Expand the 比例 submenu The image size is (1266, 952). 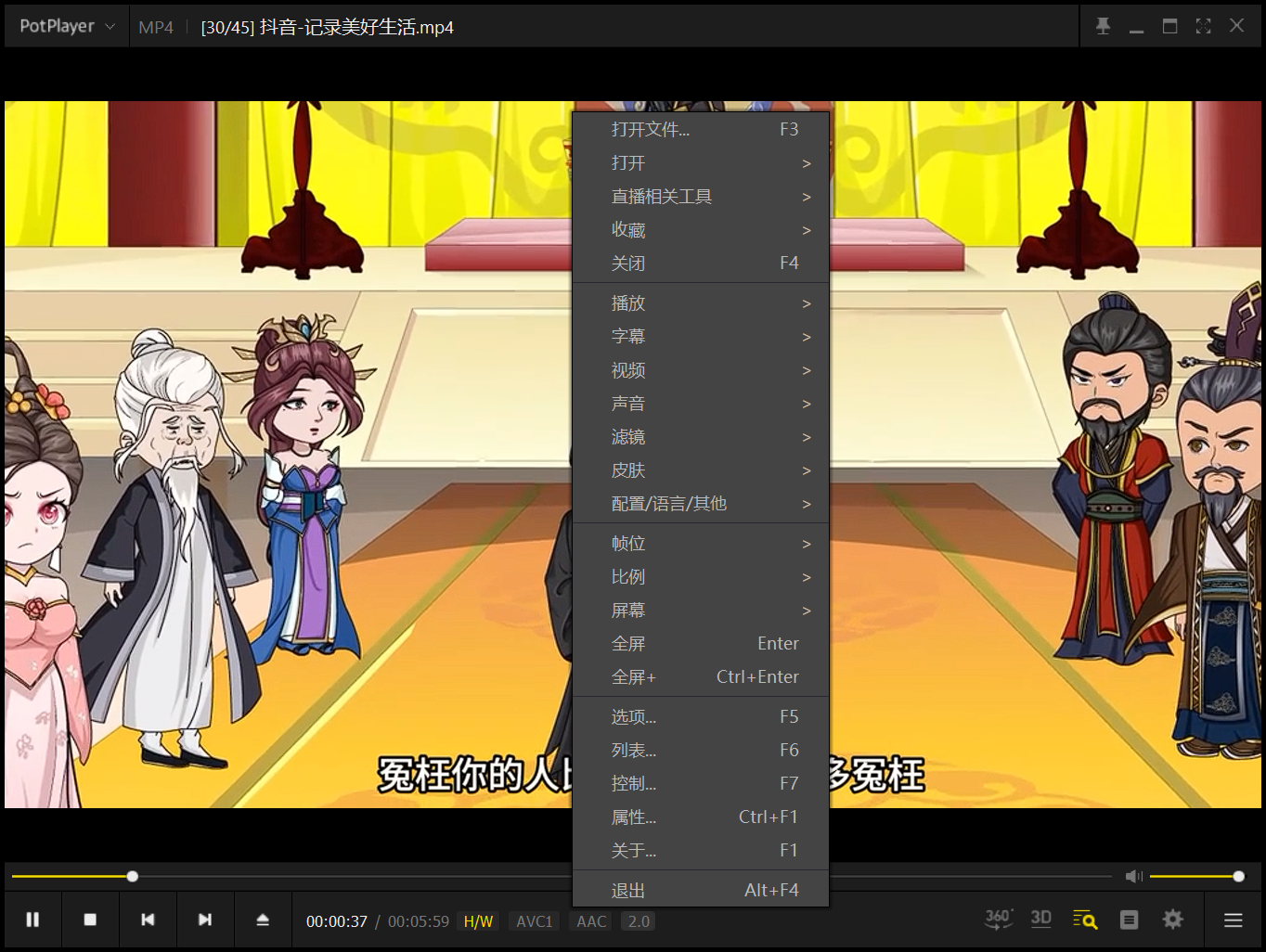pos(701,577)
